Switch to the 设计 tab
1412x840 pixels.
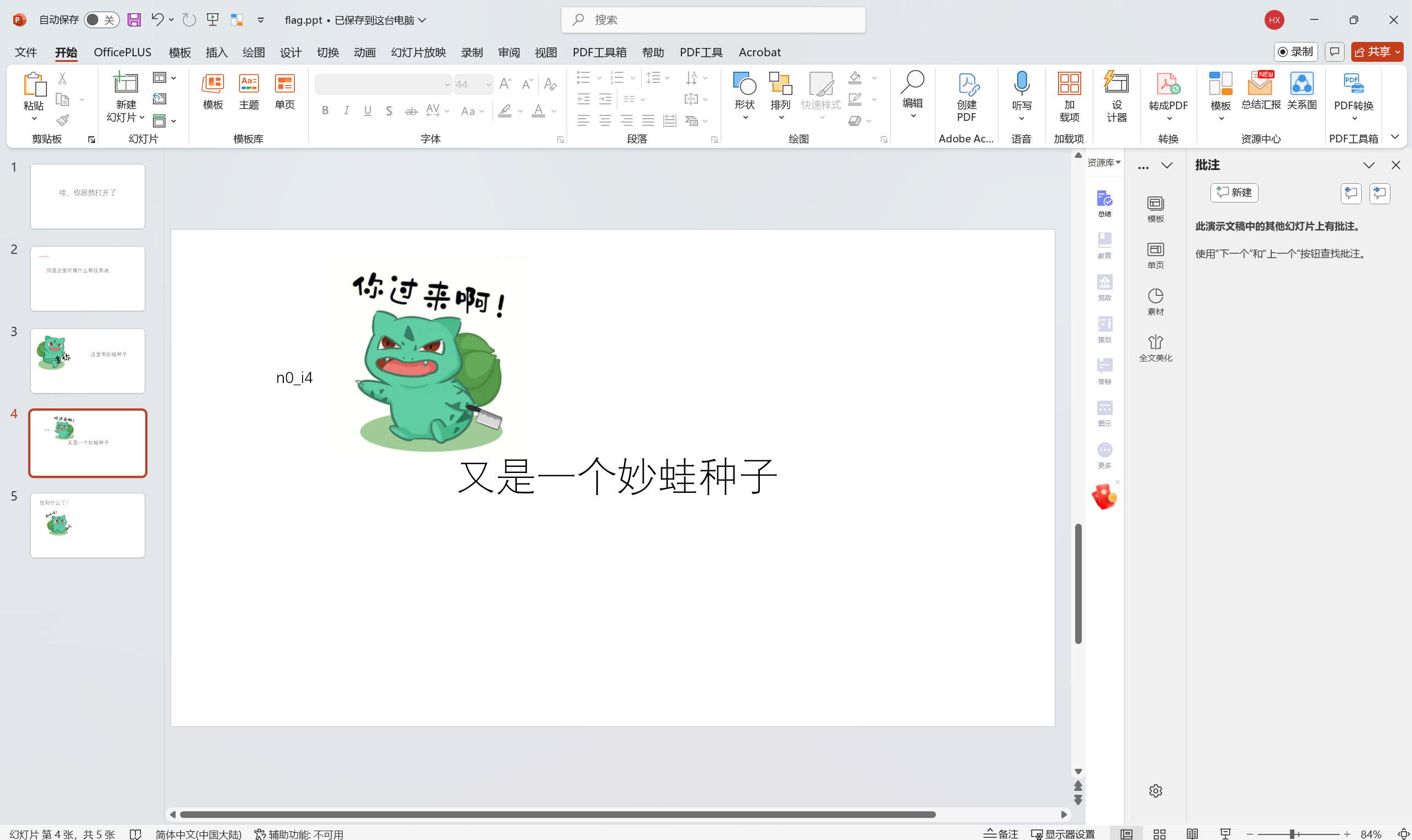(290, 52)
